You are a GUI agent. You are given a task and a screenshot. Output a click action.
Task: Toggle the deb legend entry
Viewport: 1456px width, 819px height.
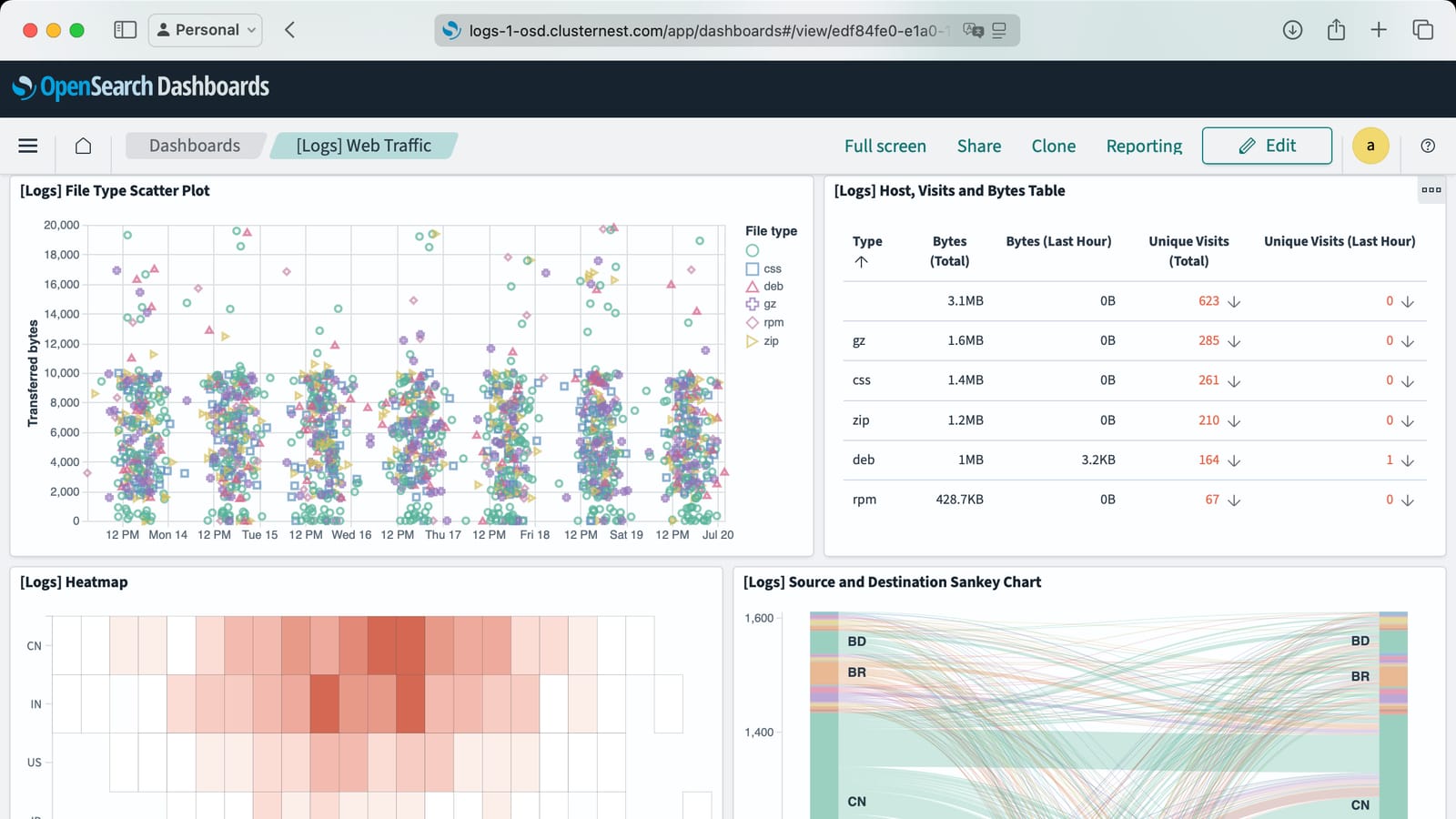tap(764, 286)
